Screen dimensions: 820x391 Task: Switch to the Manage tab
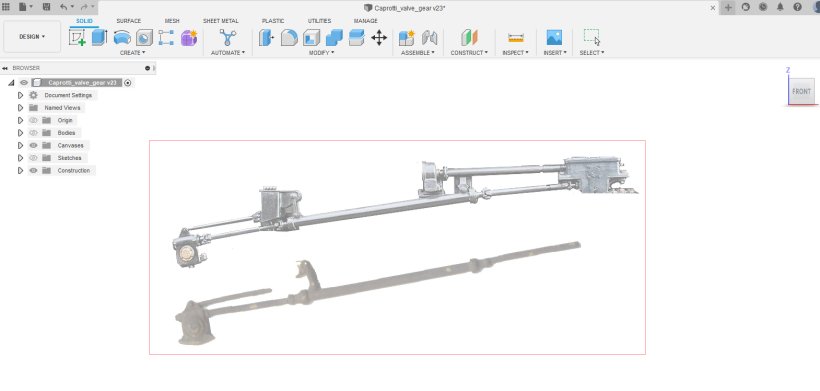366,21
